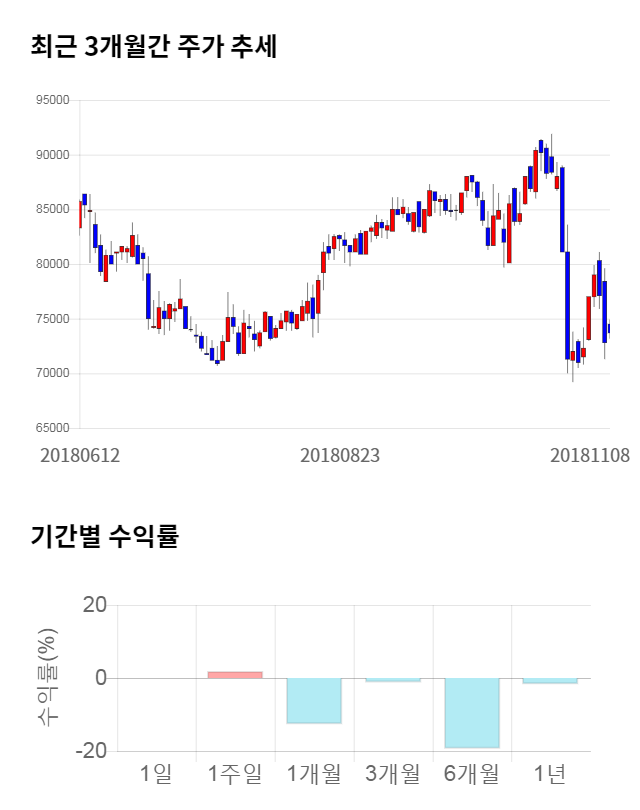Viewport: 640px width, 810px height.
Task: Click the 1년 return bar
Action: pos(550,681)
